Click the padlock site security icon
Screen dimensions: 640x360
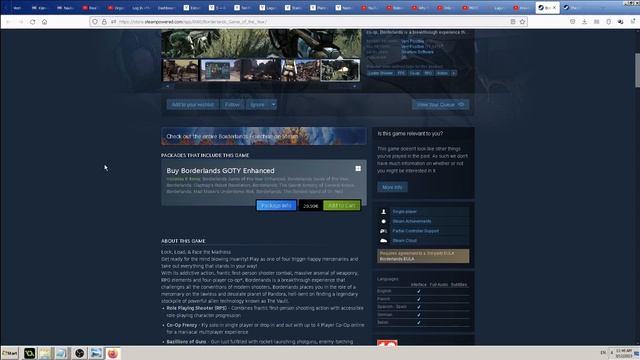tap(104, 22)
